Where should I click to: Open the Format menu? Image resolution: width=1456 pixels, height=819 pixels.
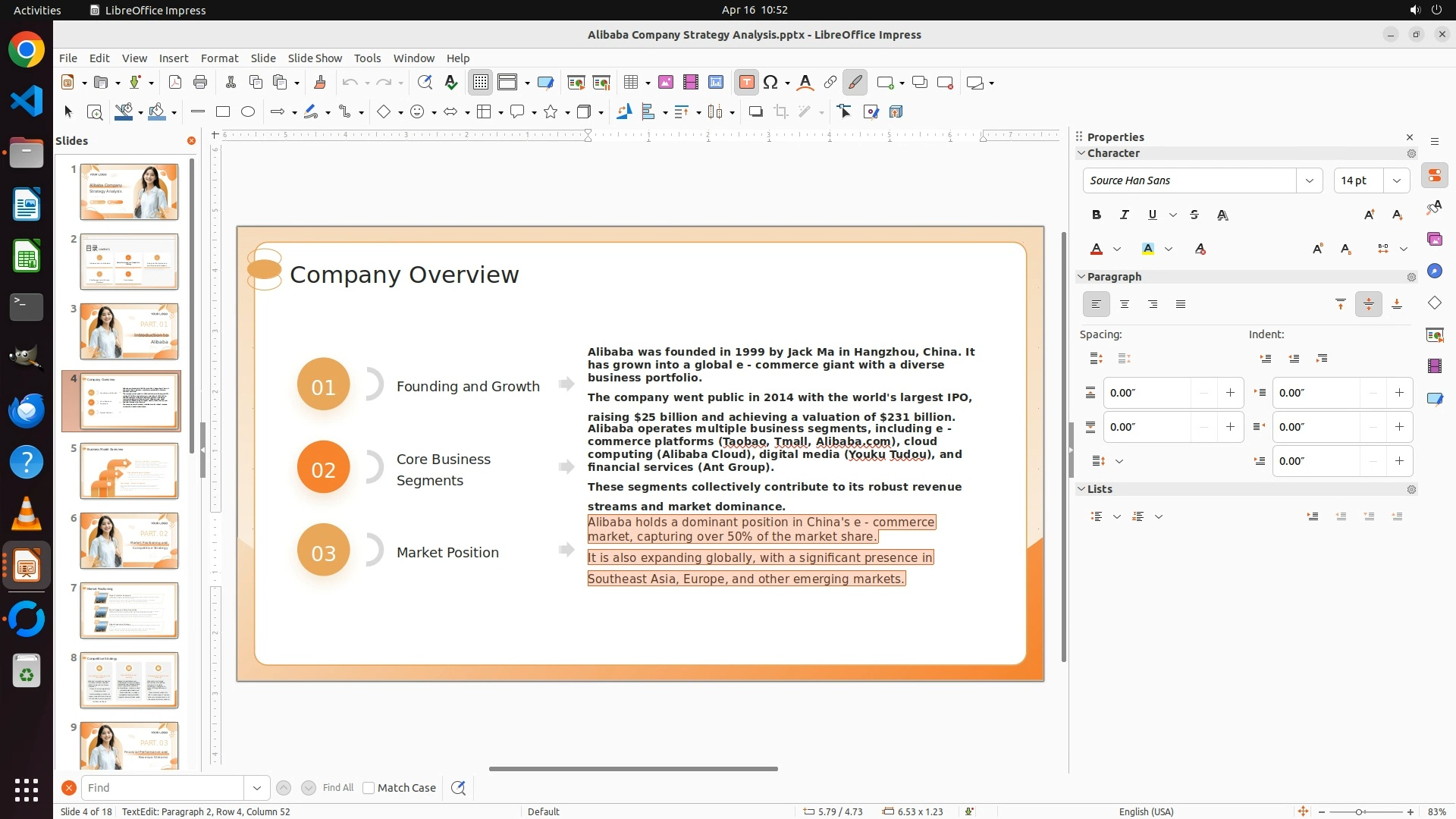coord(219,58)
